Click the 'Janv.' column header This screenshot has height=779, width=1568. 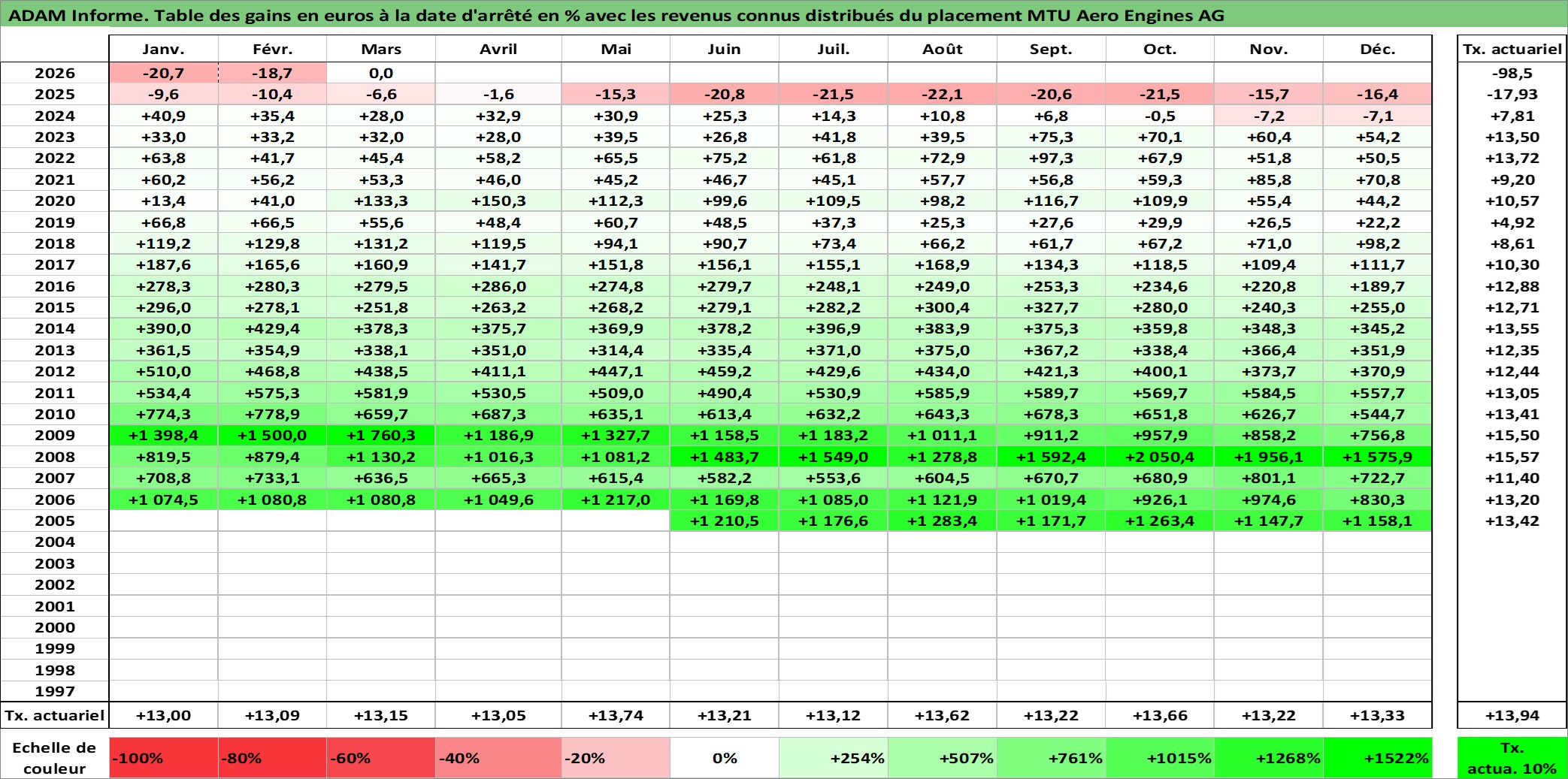164,49
